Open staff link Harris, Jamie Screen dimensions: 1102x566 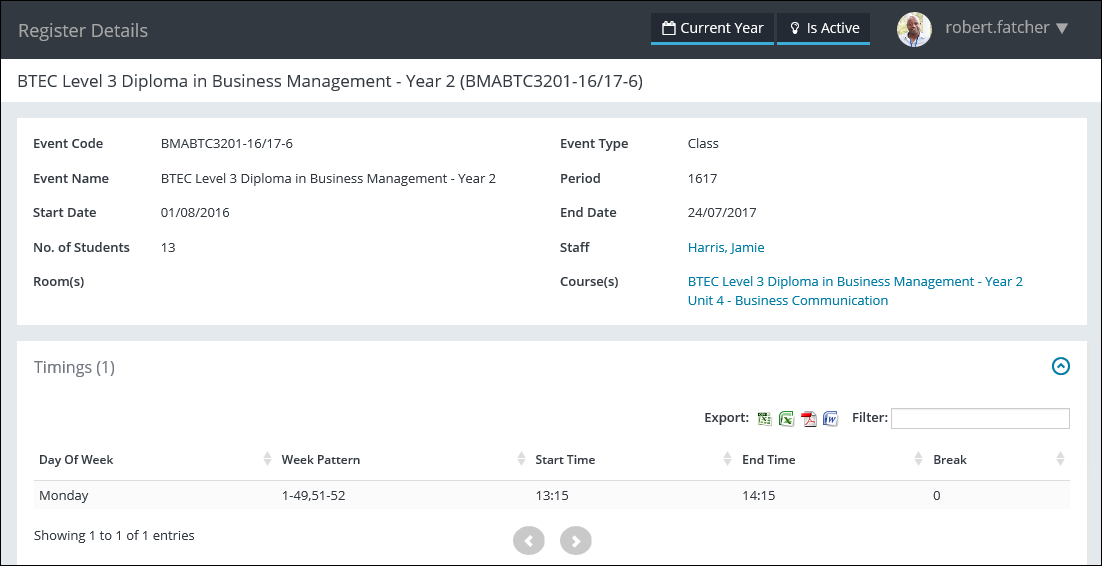point(726,247)
